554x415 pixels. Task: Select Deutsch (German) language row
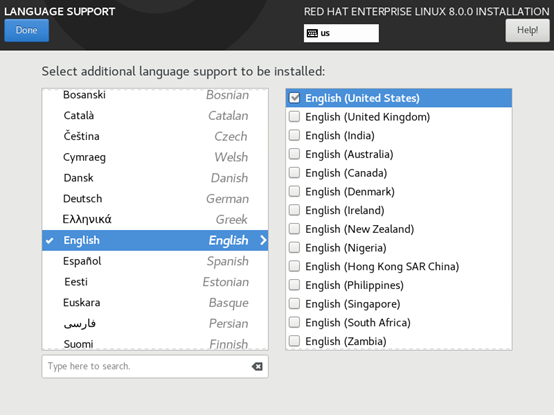point(155,199)
